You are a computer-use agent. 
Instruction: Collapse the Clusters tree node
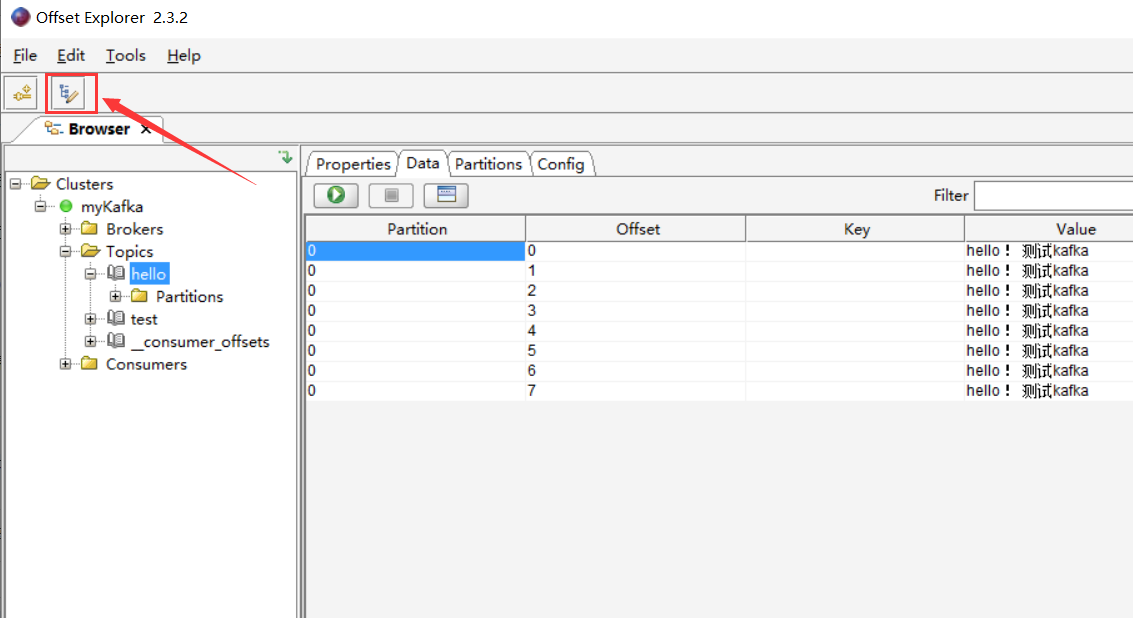[x=15, y=184]
